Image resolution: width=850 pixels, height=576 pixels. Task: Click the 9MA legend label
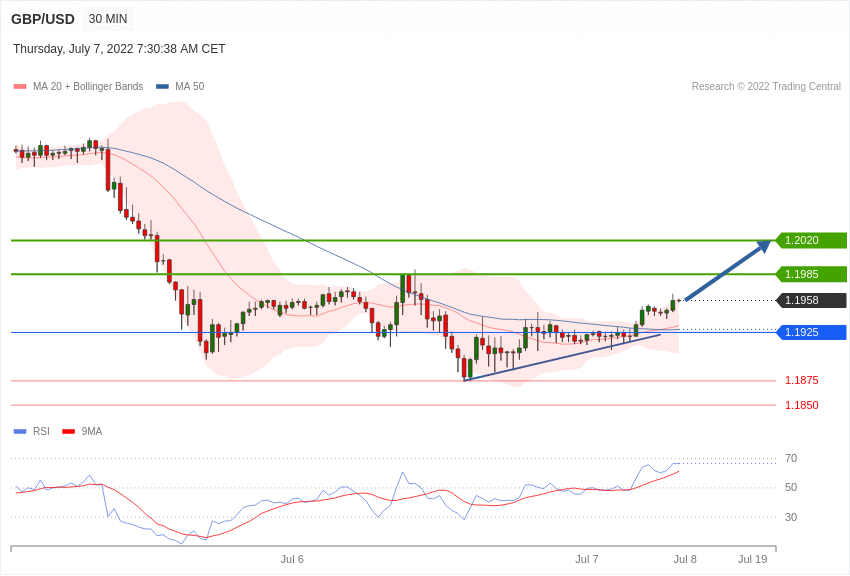tap(92, 431)
